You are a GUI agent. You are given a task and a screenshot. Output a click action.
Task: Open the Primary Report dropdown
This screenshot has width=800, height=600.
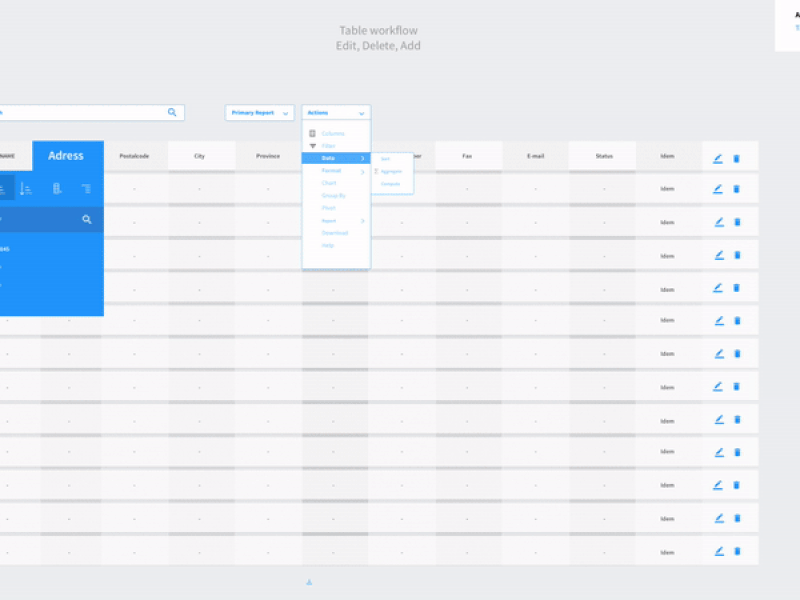pos(258,112)
